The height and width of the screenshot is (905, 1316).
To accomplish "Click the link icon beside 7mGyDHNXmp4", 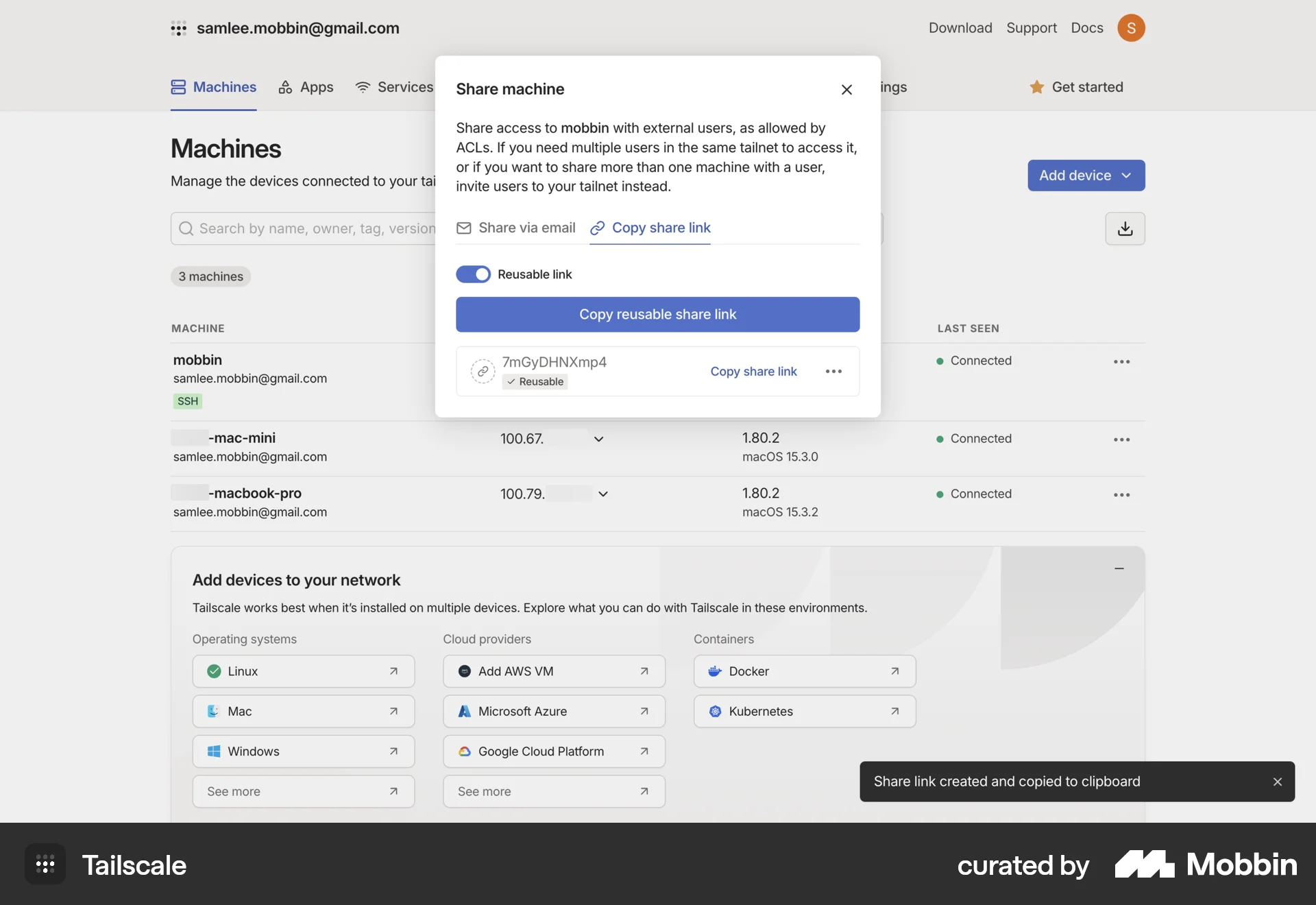I will point(483,371).
